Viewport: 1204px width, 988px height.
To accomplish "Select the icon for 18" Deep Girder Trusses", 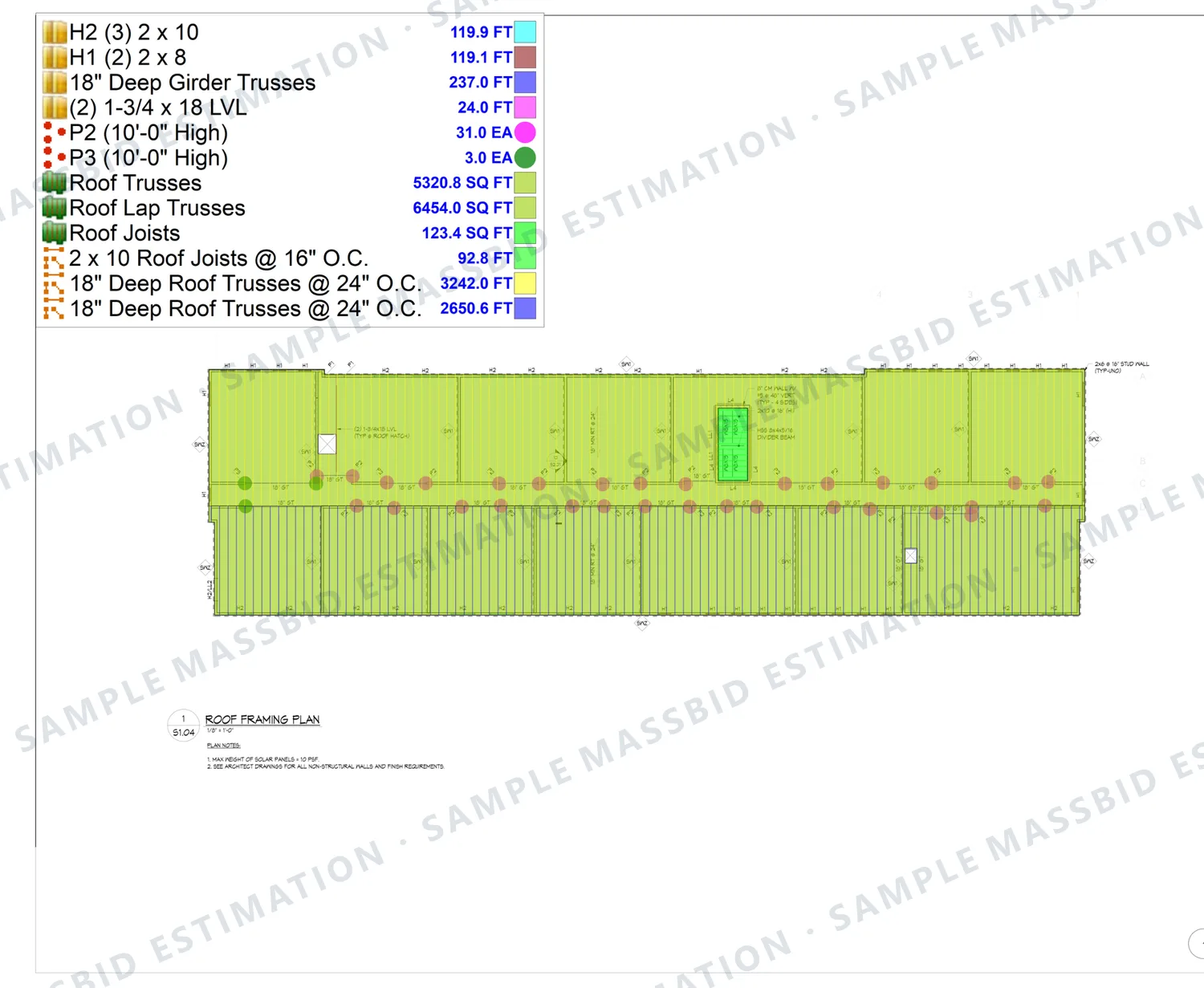I will 54,82.
